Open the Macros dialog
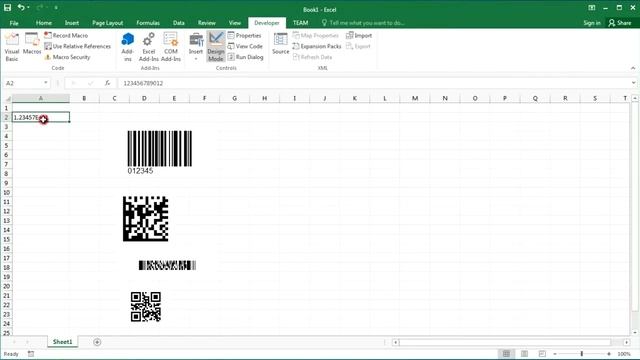Screen dimensions: 640x360 pos(32,44)
